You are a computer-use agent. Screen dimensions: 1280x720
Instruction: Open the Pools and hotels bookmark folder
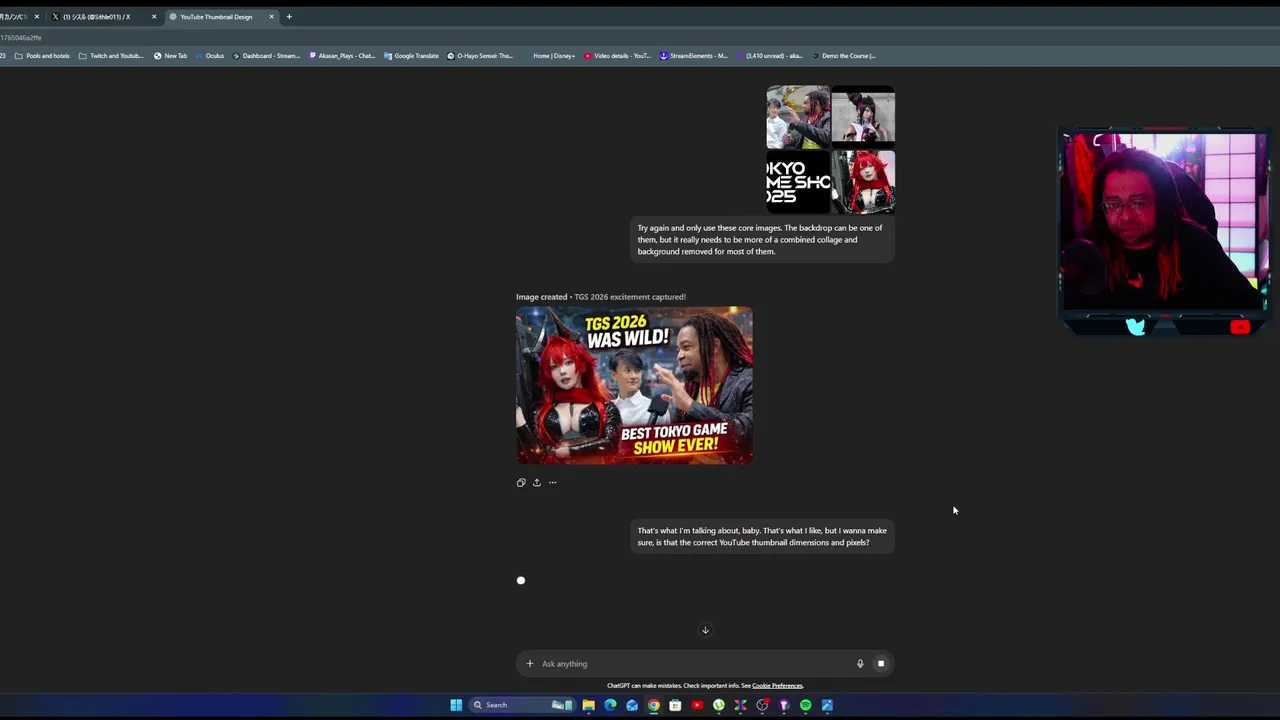[42, 56]
